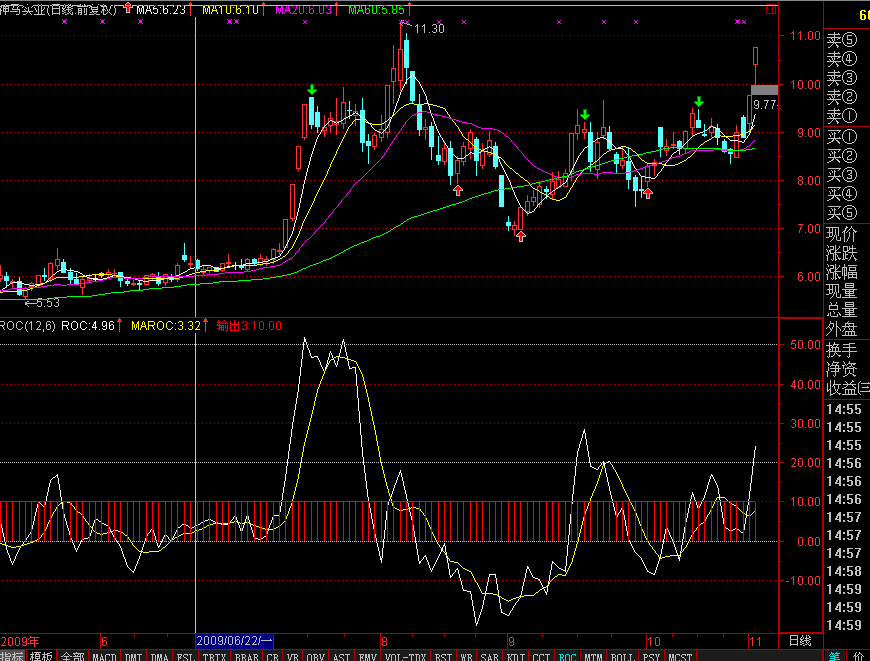Open the 模板 template tab
The width and height of the screenshot is (870, 661).
tap(41, 656)
